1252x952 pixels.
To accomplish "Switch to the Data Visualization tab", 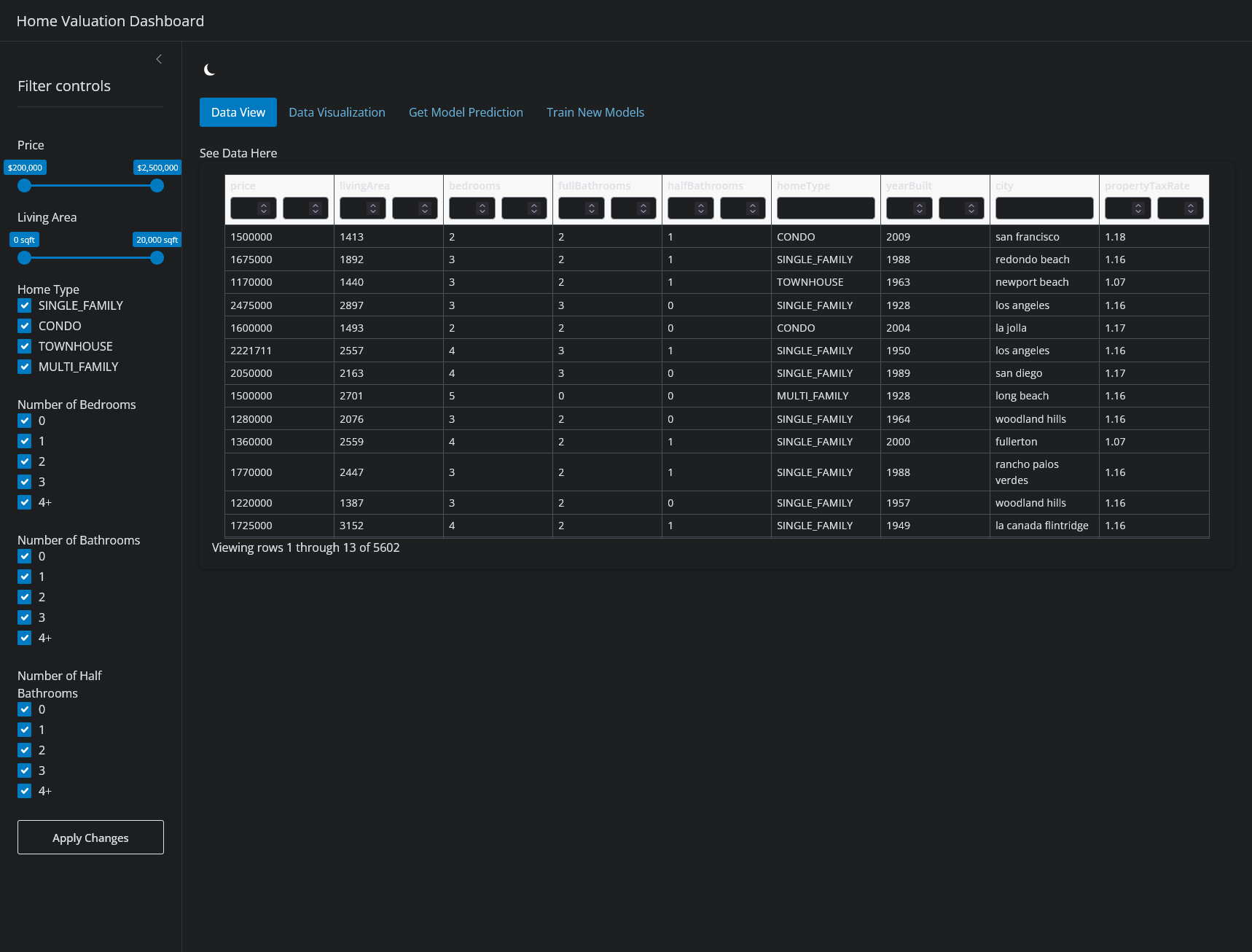I will point(337,112).
